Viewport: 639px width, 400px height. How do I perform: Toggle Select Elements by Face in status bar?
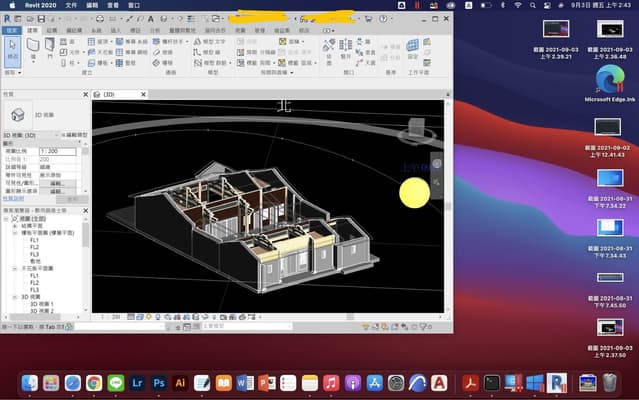(x=394, y=326)
